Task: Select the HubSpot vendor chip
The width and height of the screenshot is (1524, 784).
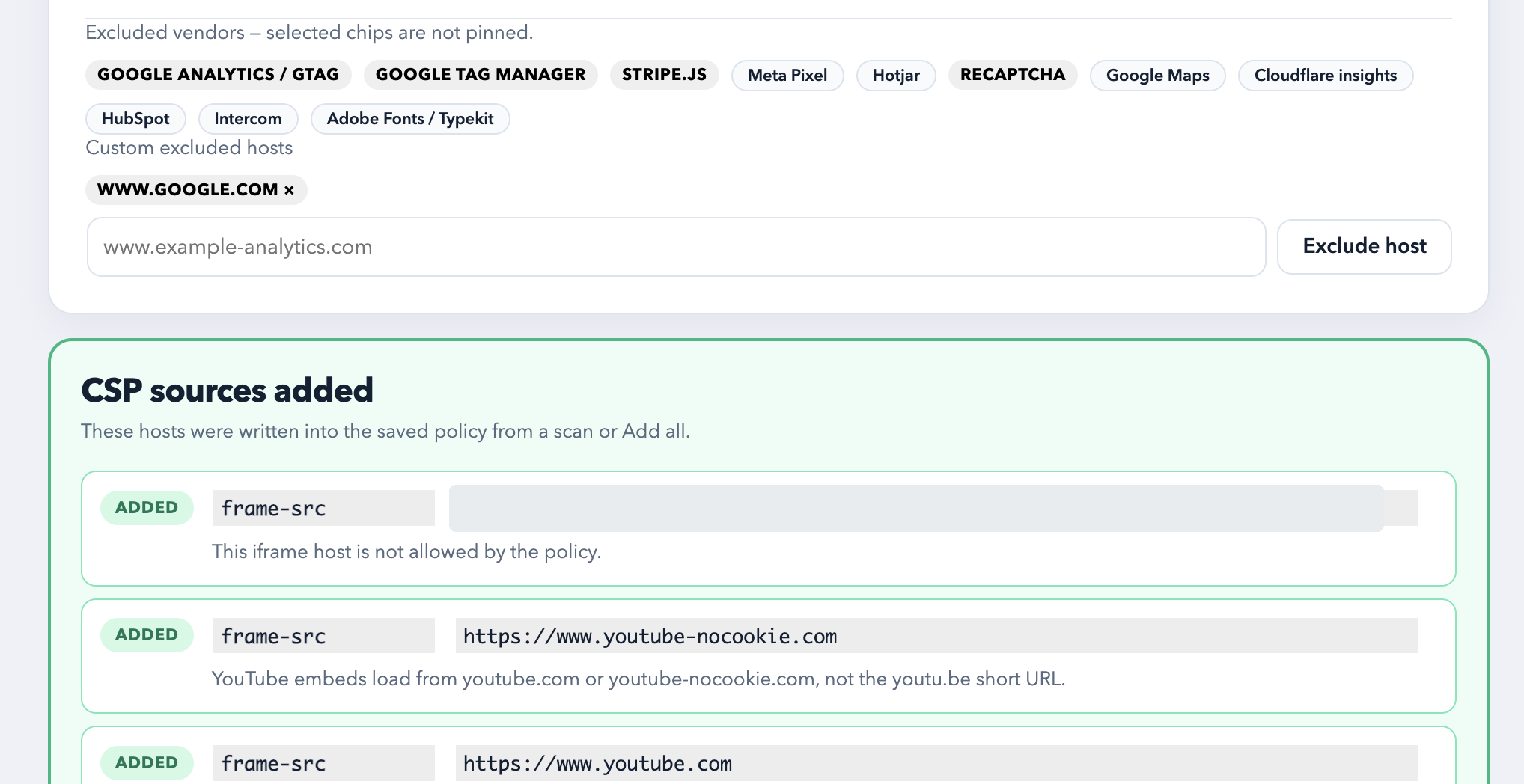Action: point(135,119)
